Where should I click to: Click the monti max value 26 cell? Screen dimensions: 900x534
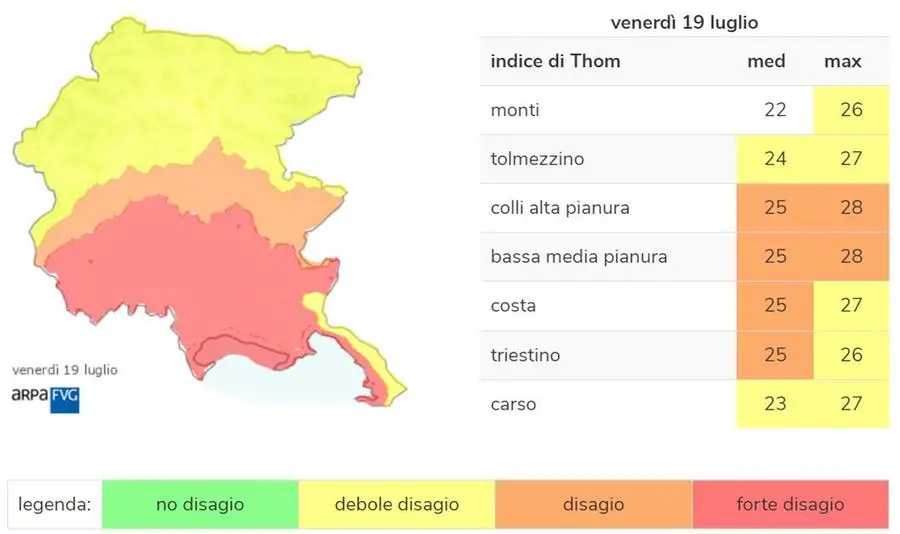(851, 110)
